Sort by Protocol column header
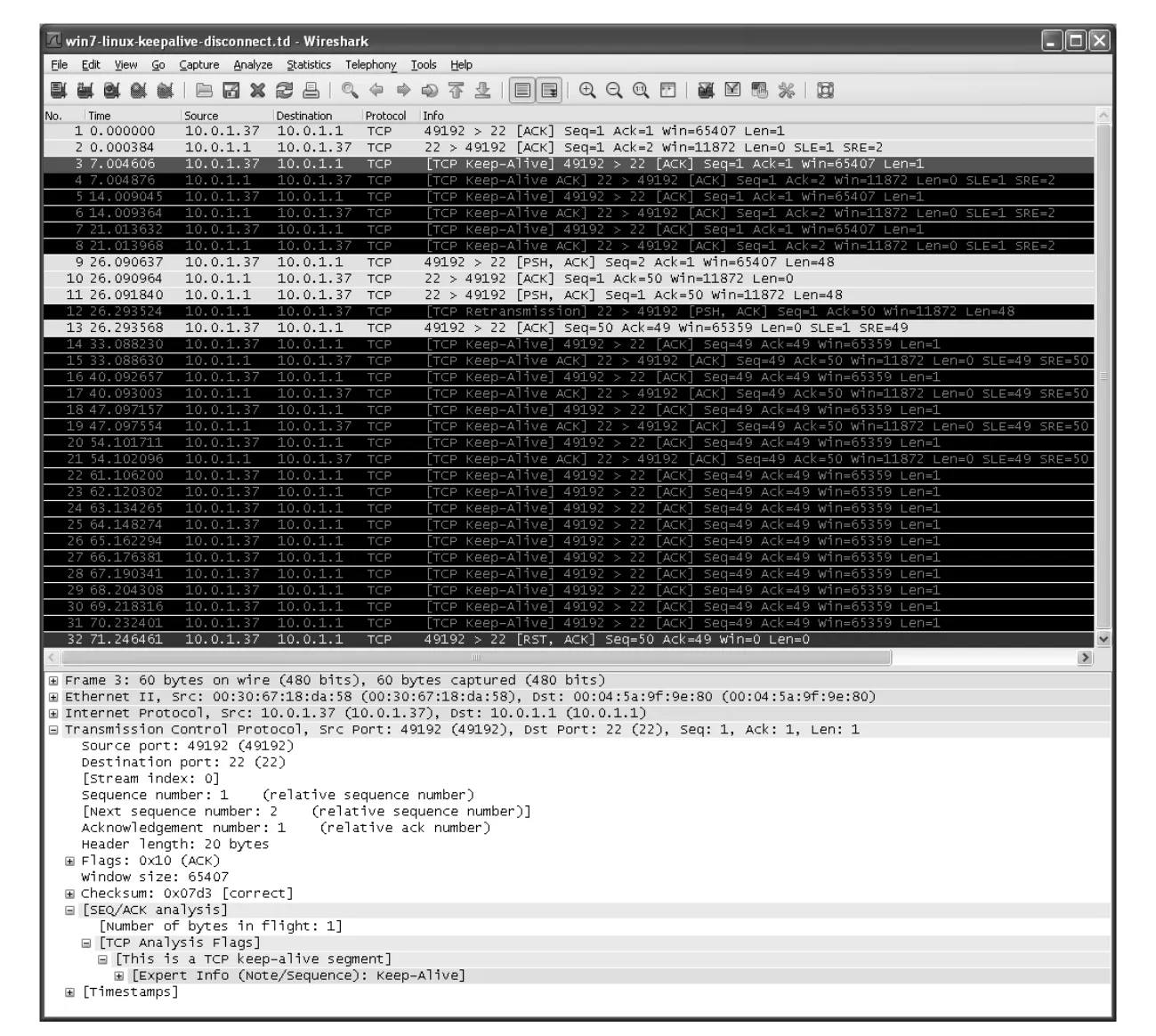Viewport: 1156px width, 1036px height. coord(391,116)
